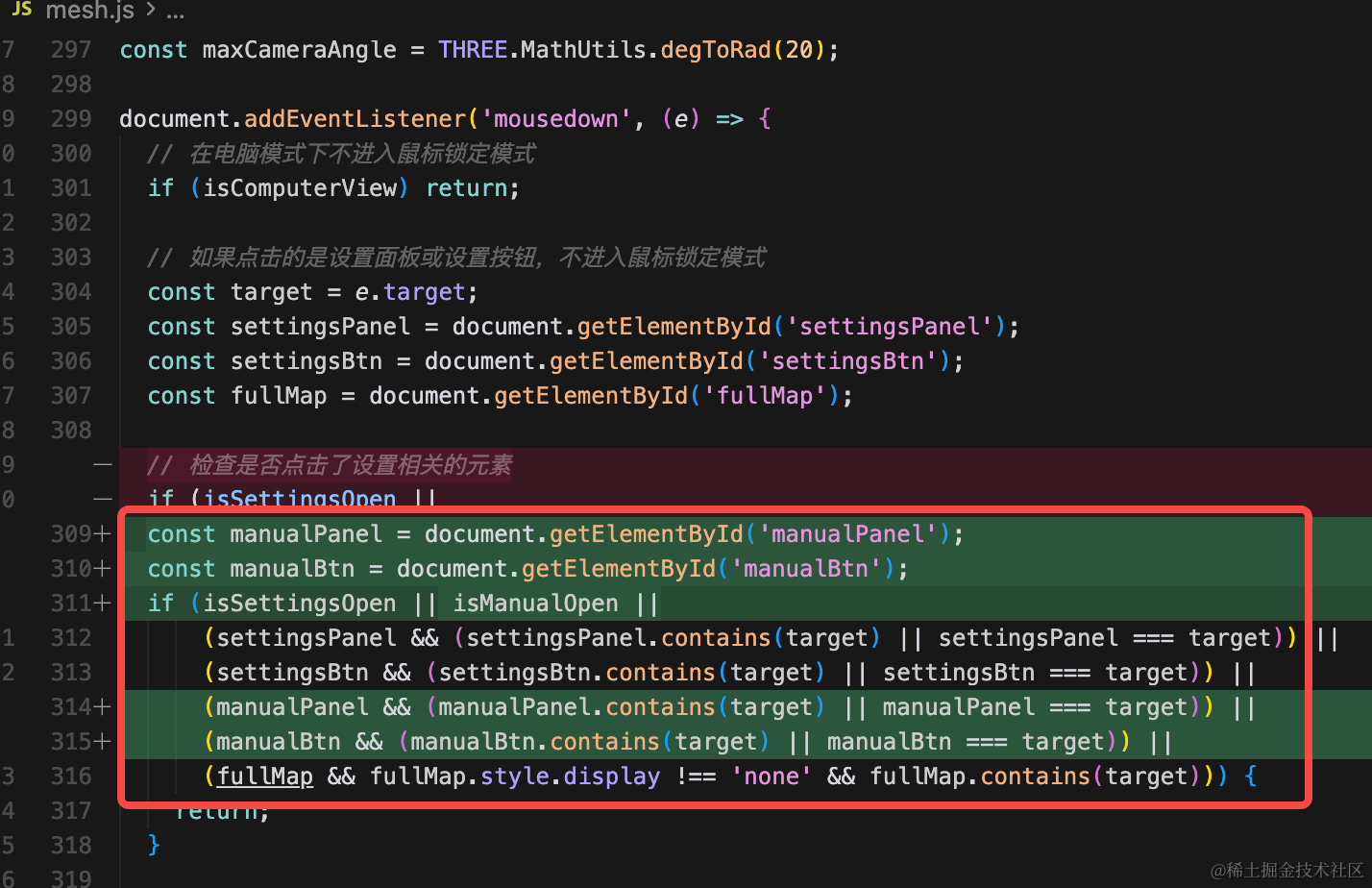Click the deleted-line minus marker beside the 检查 comment
The height and width of the screenshot is (888, 1372).
click(103, 465)
